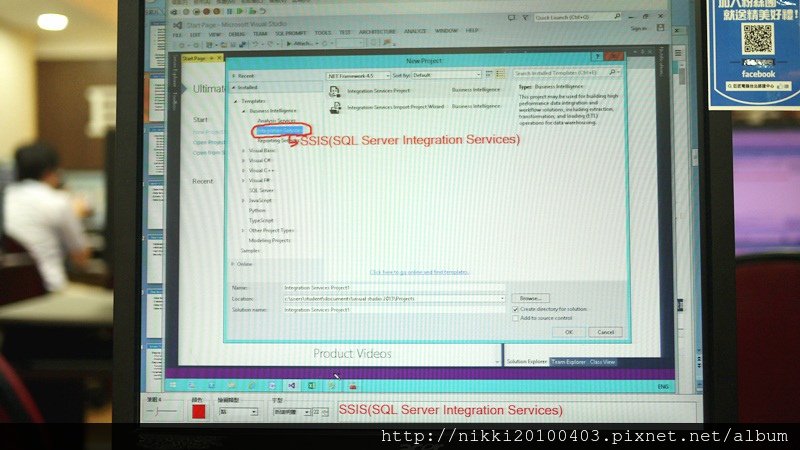Click the Visual Studio taskbar icon

tap(292, 386)
